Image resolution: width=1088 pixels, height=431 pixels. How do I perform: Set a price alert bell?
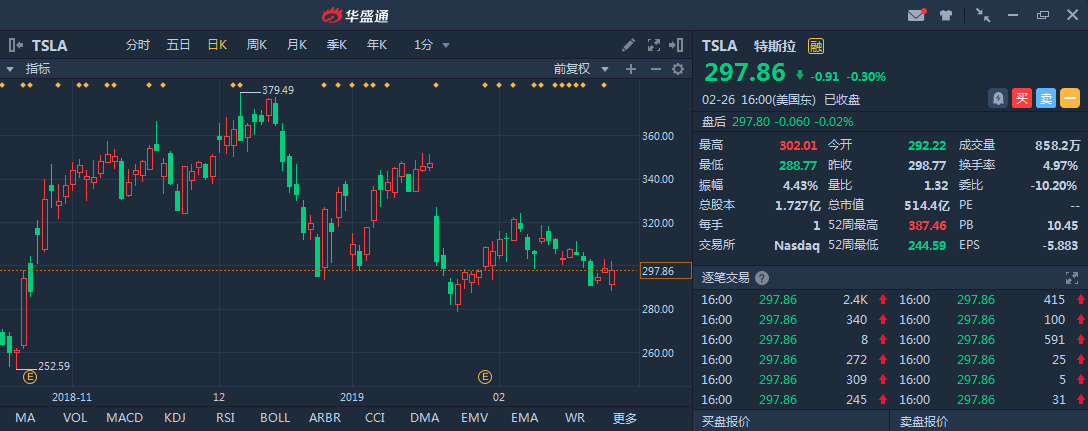tap(997, 98)
